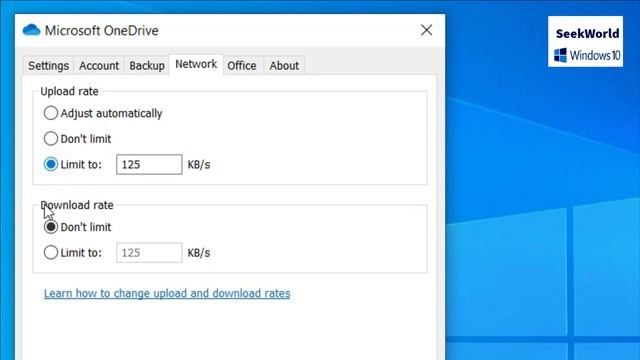Image resolution: width=640 pixels, height=360 pixels.
Task: Click the OneDrive cloud icon in title
Action: 31,30
